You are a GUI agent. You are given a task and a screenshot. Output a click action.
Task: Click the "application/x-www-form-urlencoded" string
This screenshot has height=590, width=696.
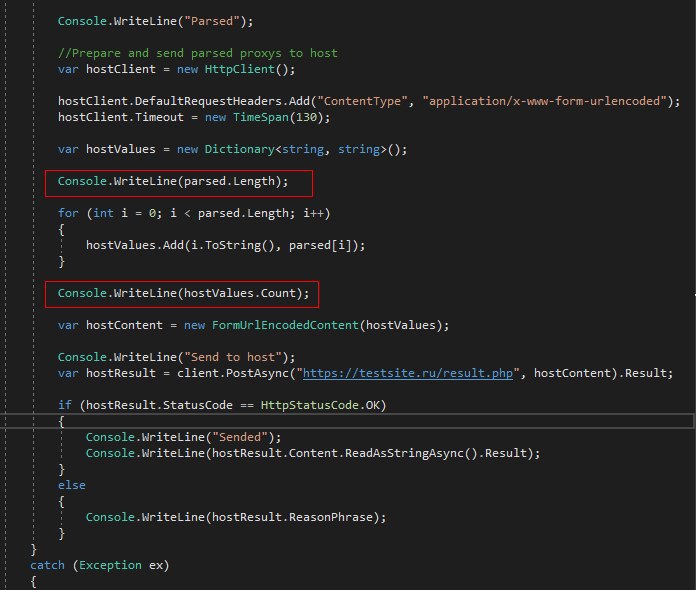(545, 101)
